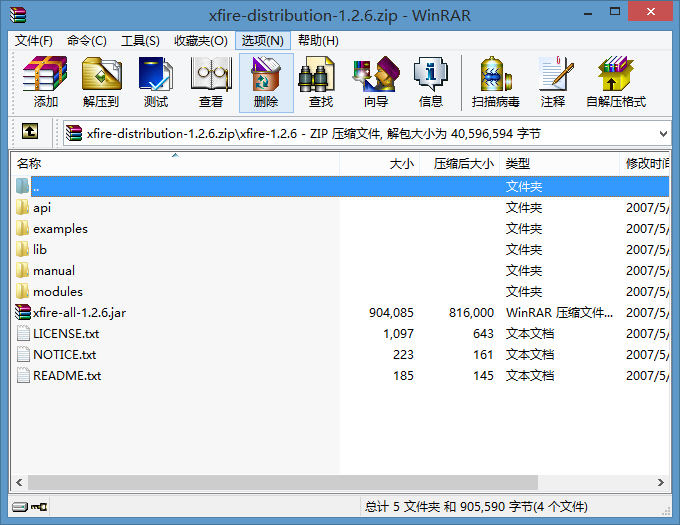Image resolution: width=680 pixels, height=525 pixels.
Task: Click the 185 size cell
Action: pyautogui.click(x=403, y=375)
